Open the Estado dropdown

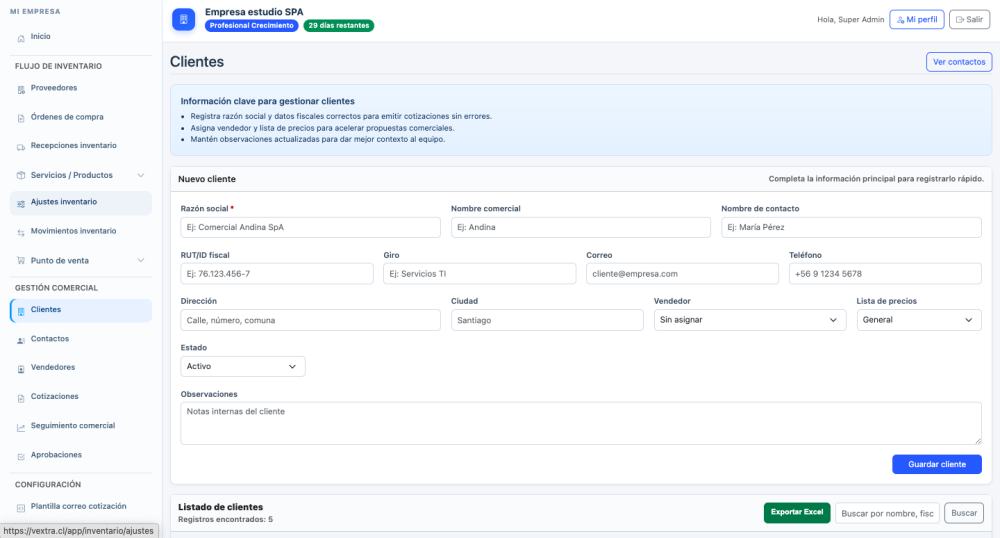(242, 367)
